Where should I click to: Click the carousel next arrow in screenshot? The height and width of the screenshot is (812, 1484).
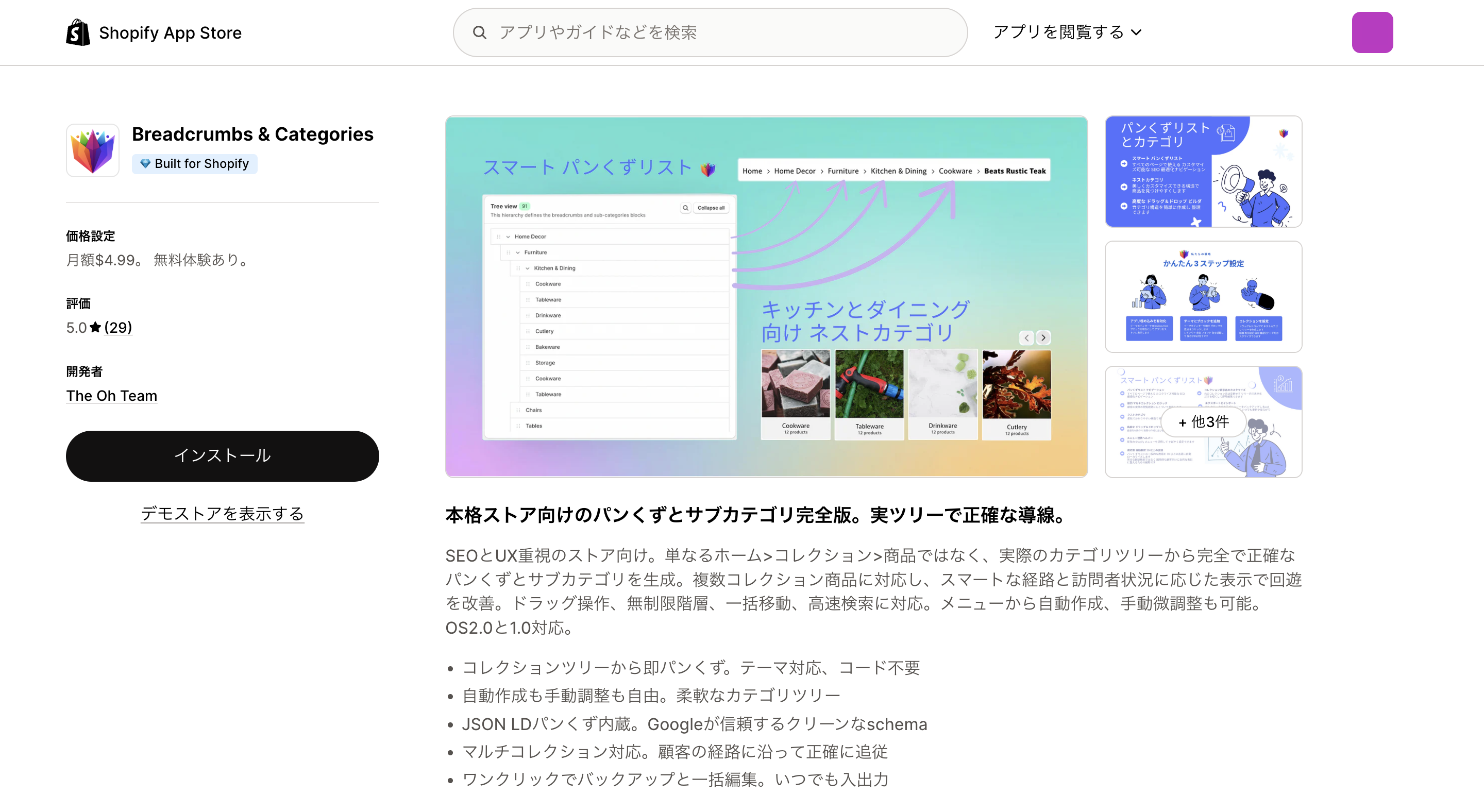coord(1043,337)
